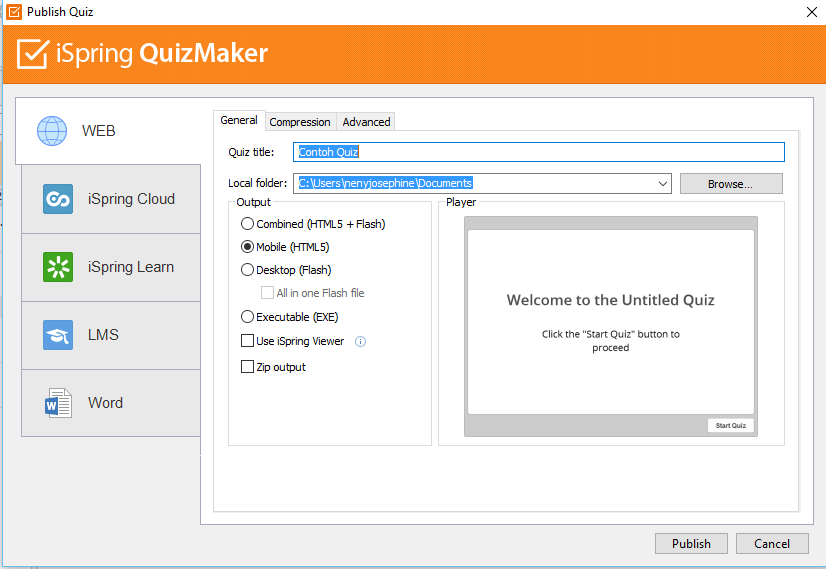
Task: Open the Advanced tab
Action: [x=366, y=122]
